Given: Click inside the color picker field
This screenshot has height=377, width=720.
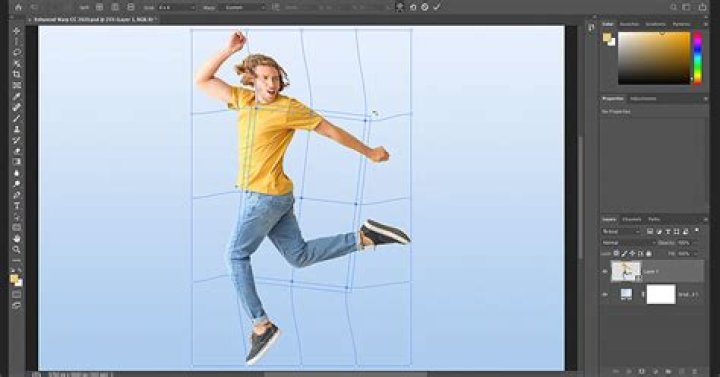Looking at the screenshot, I should click(654, 58).
